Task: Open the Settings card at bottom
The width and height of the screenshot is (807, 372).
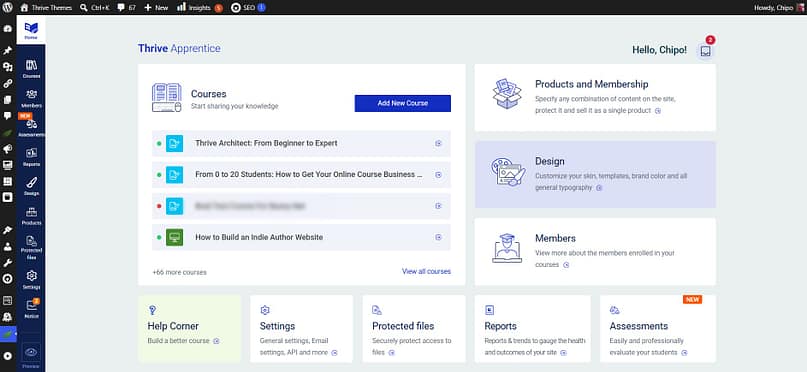Action: [302, 329]
